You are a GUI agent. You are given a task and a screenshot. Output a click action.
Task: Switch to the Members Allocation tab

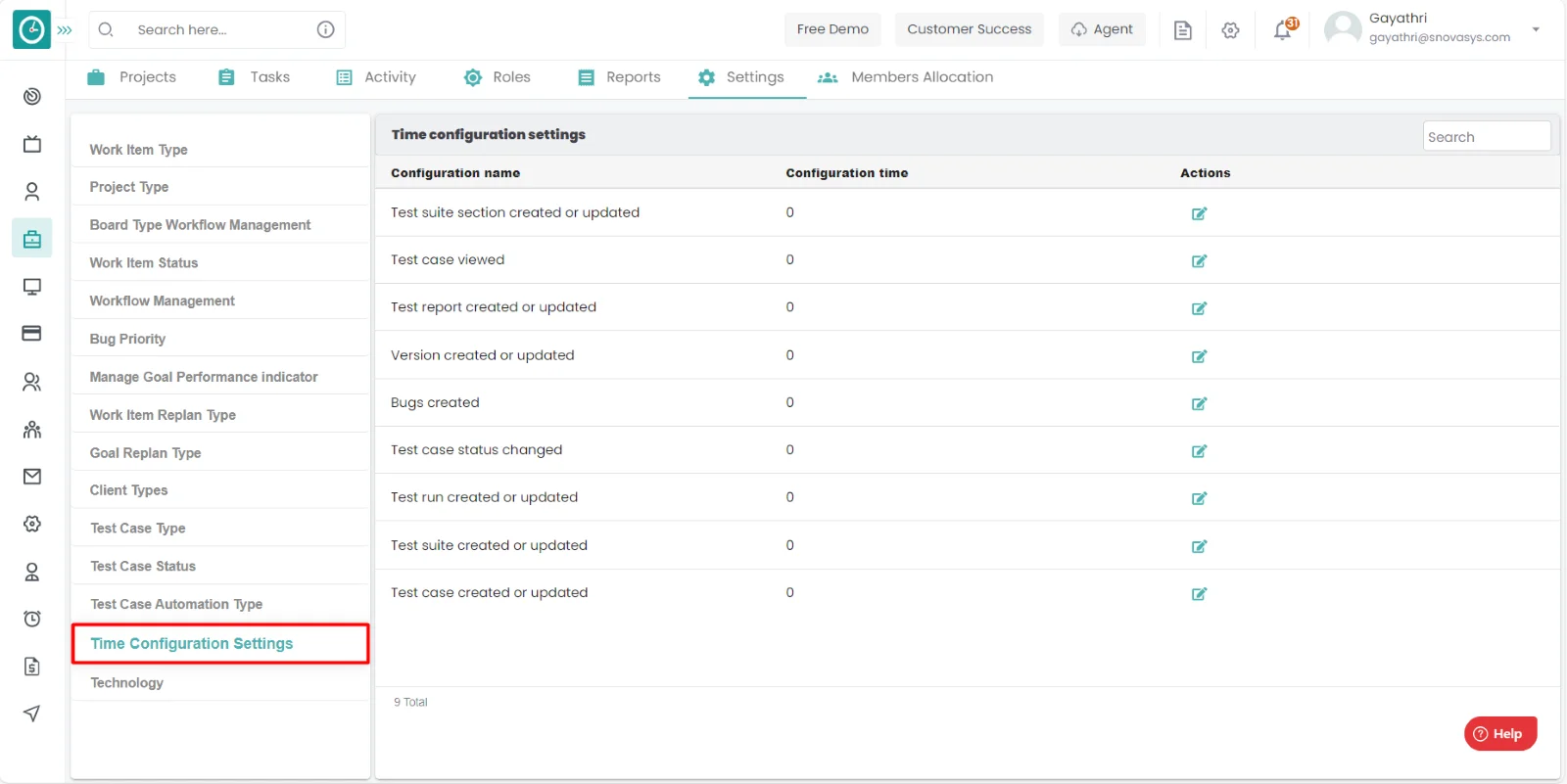coord(905,77)
